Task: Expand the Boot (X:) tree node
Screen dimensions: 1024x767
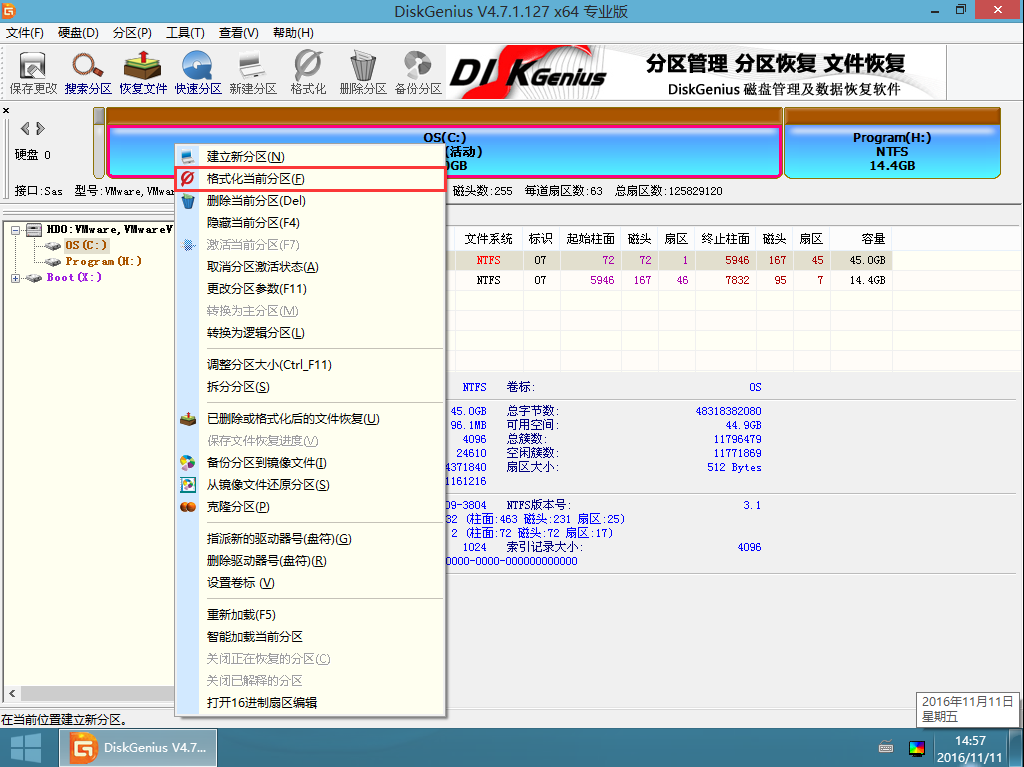Action: pyautogui.click(x=16, y=278)
